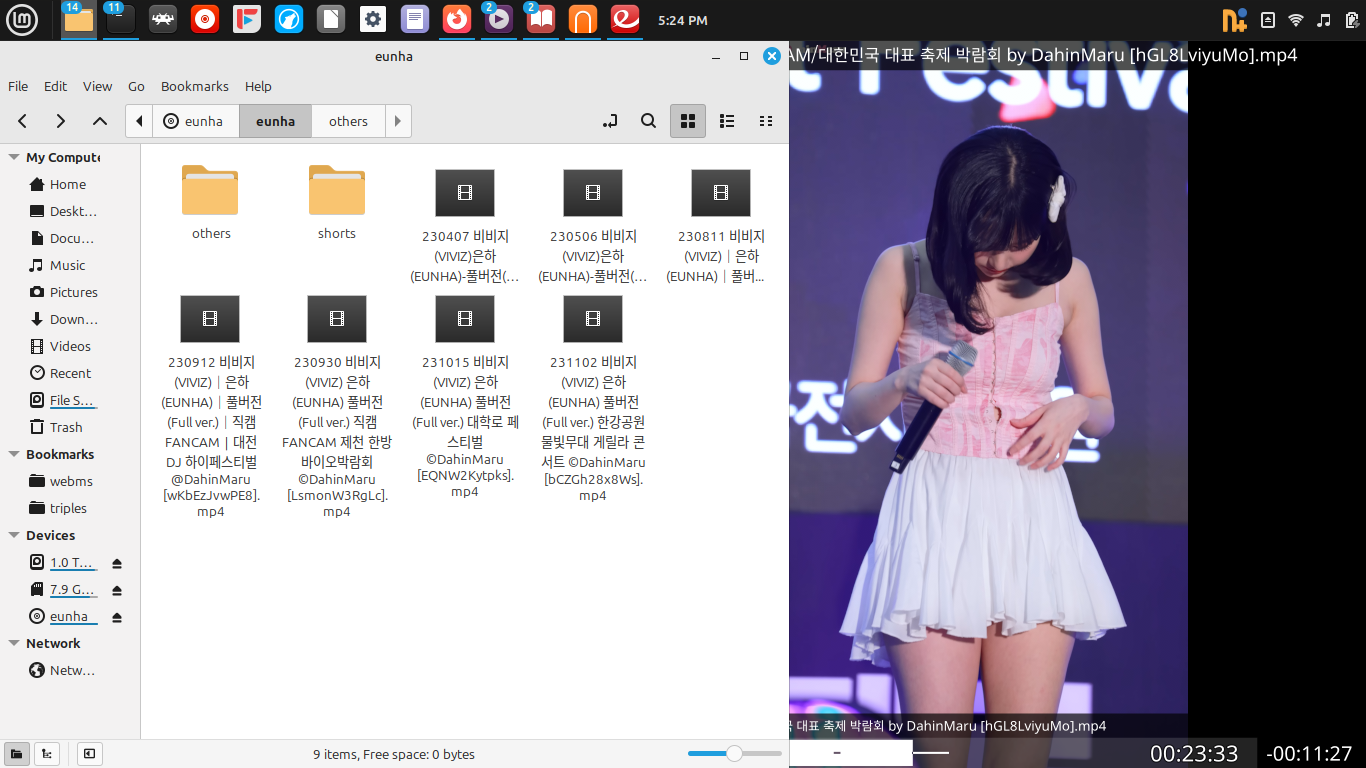The image size is (1366, 768).
Task: Go up to the parent folder
Action: pos(100,121)
